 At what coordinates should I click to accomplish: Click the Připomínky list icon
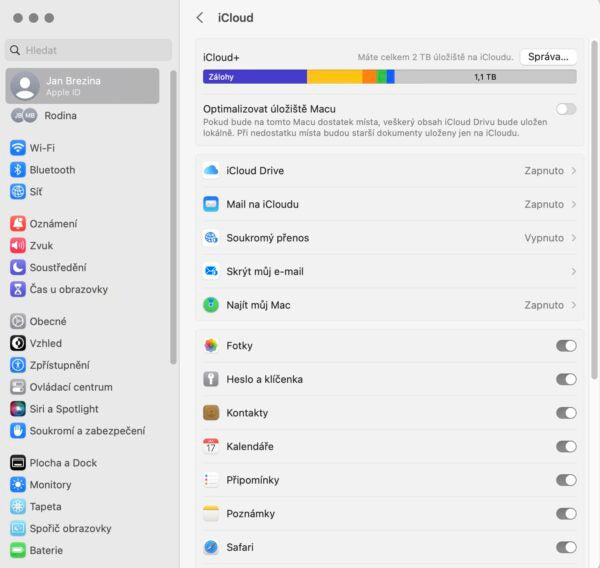pos(211,480)
